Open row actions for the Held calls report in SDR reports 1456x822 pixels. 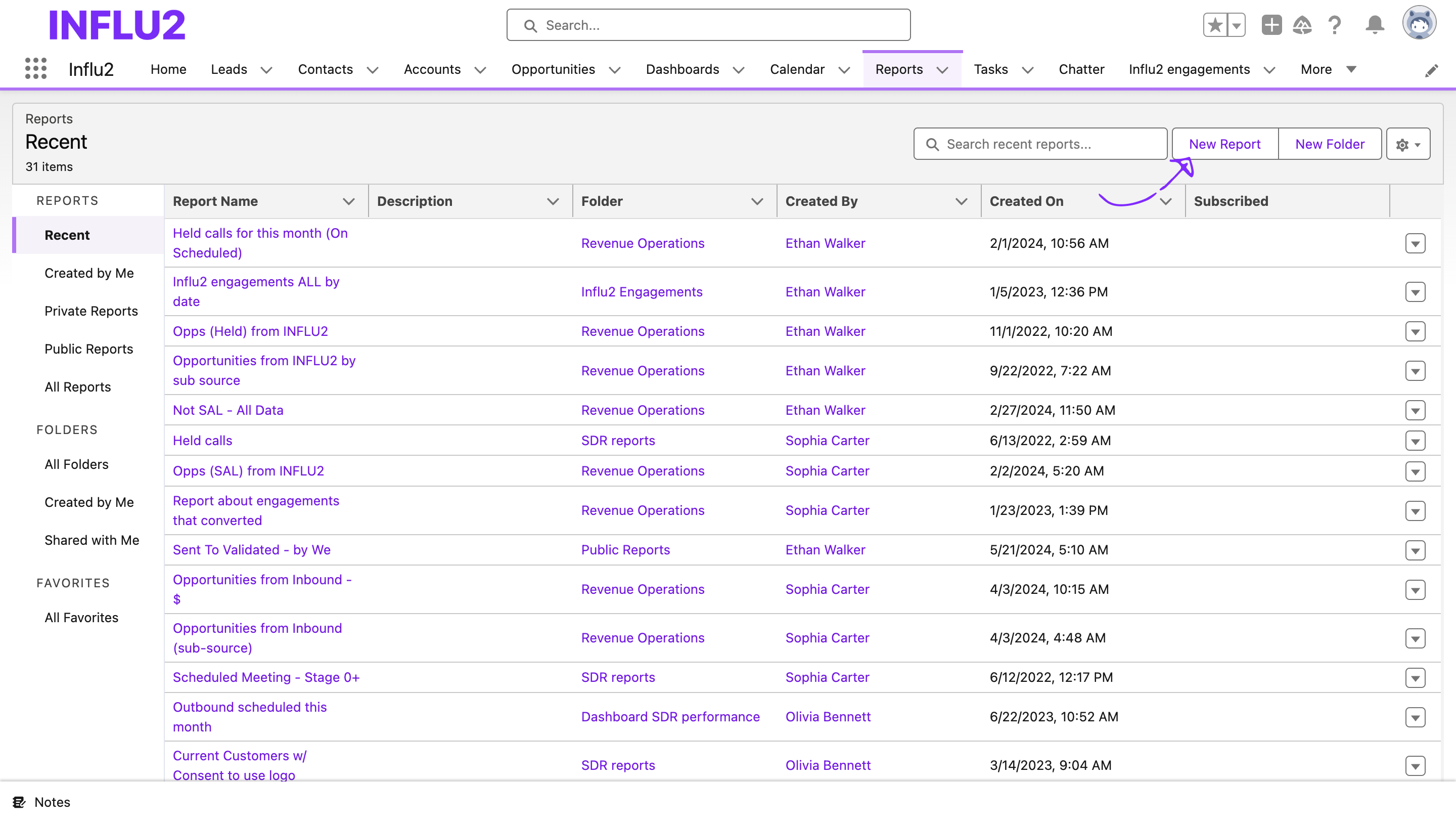pyautogui.click(x=1415, y=441)
